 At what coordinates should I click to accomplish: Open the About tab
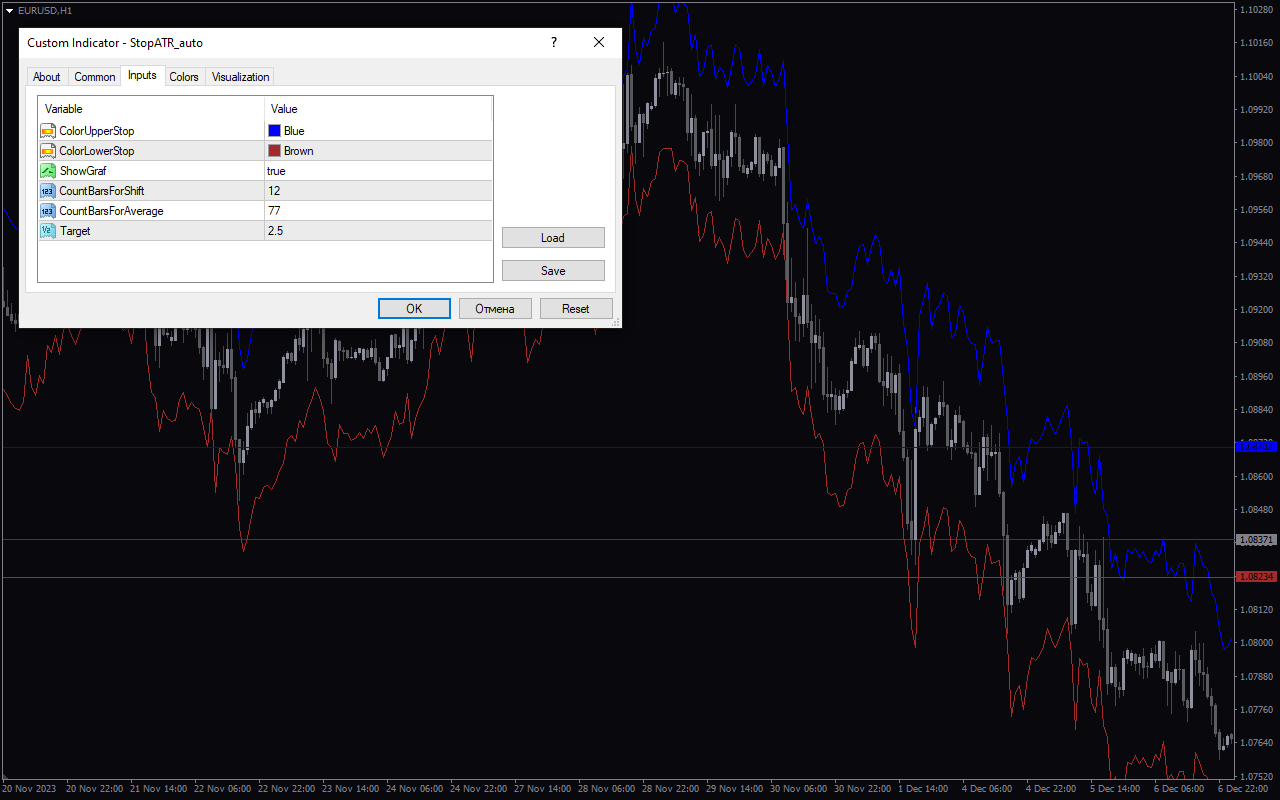(47, 77)
